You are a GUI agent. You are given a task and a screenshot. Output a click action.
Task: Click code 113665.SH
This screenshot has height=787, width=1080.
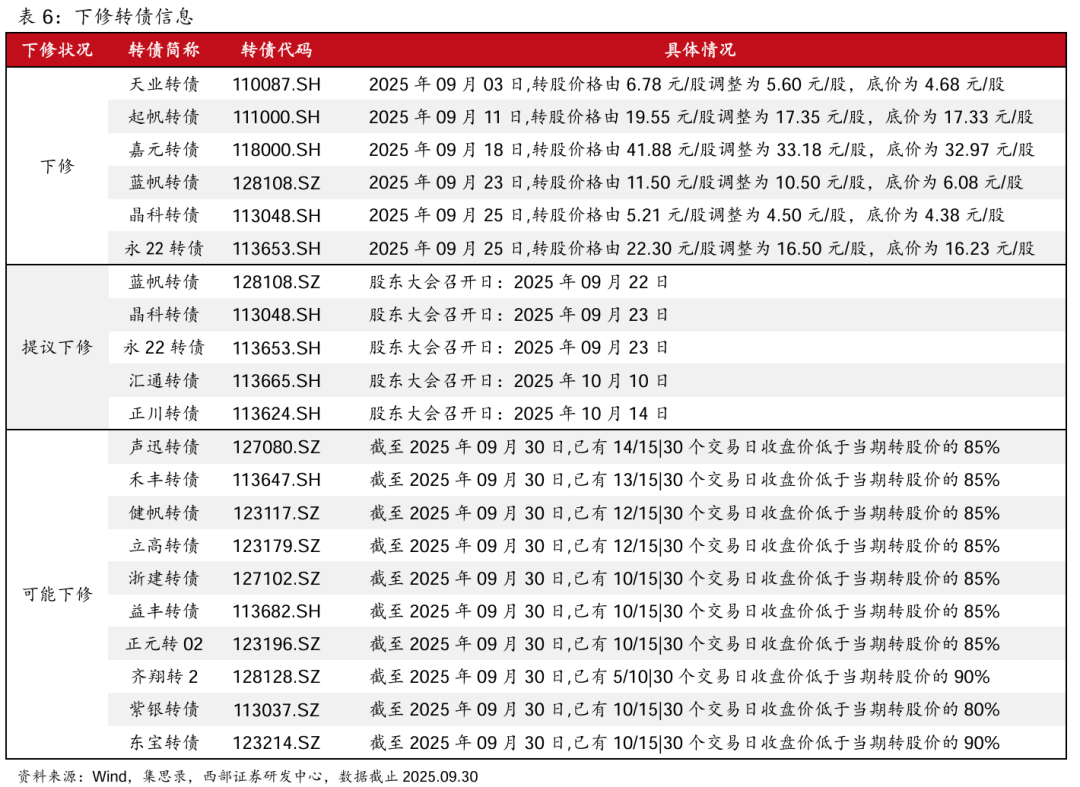276,381
